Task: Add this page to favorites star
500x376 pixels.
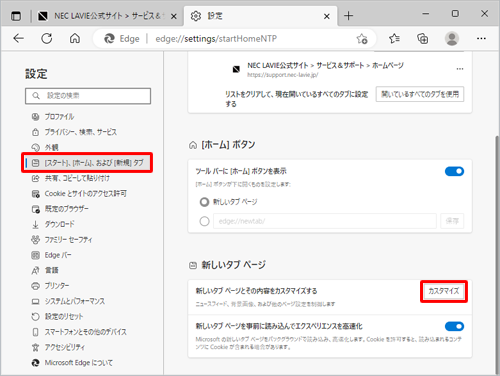Action: click(x=362, y=39)
